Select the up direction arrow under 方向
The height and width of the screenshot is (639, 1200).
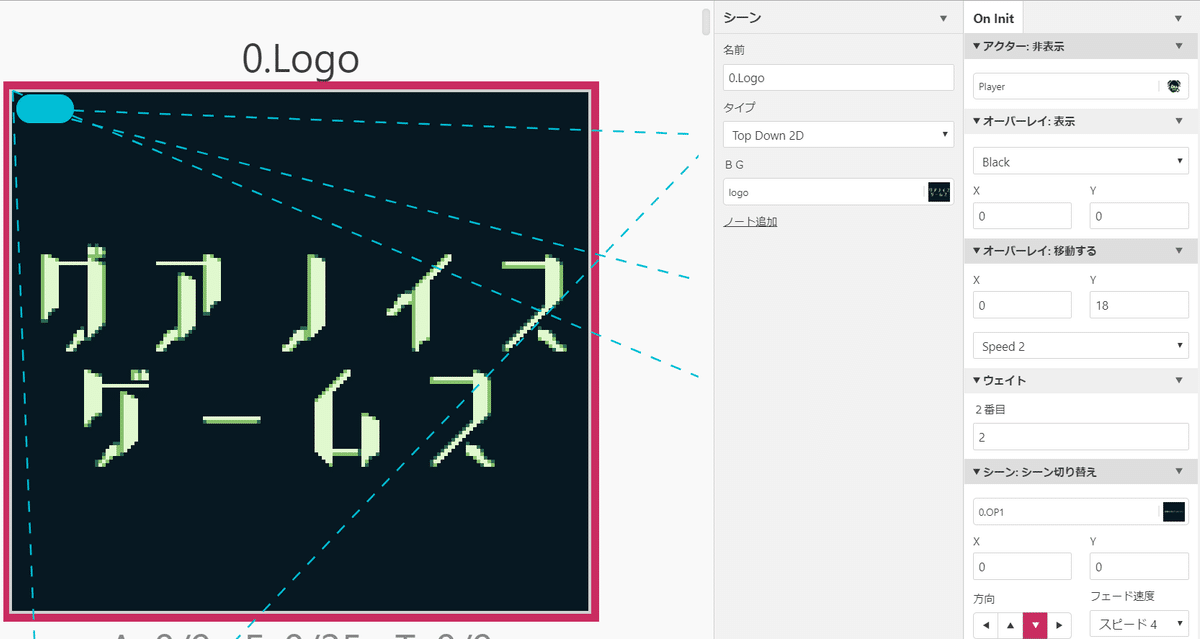click(1010, 624)
